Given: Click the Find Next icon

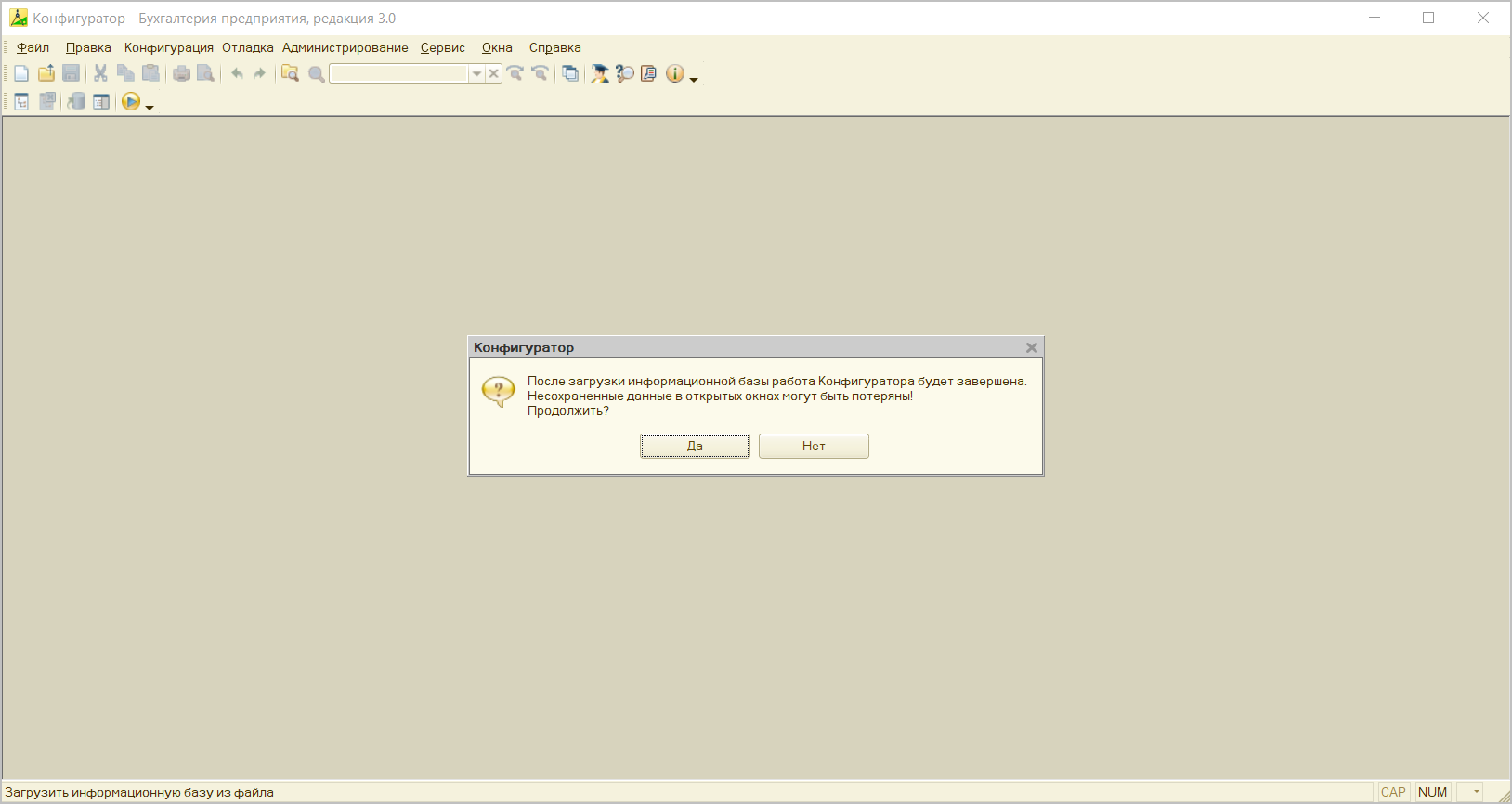Looking at the screenshot, I should (x=515, y=74).
